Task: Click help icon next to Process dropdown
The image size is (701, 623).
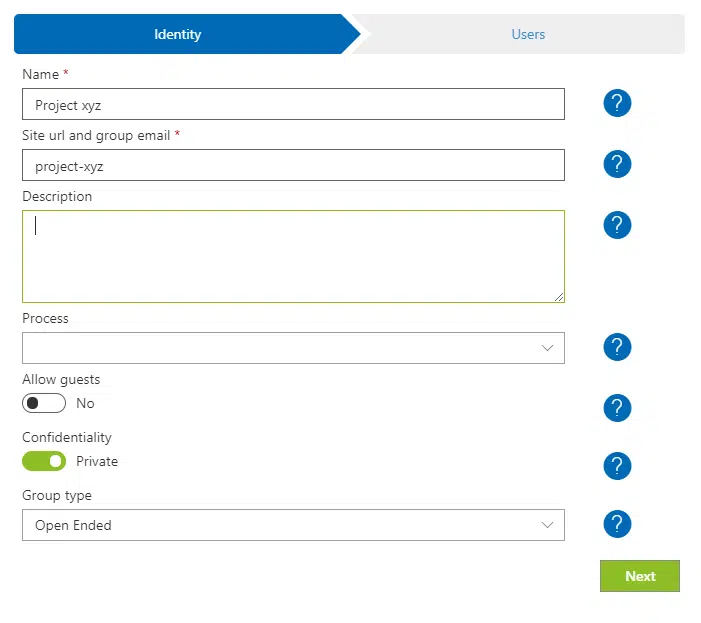Action: [x=617, y=347]
